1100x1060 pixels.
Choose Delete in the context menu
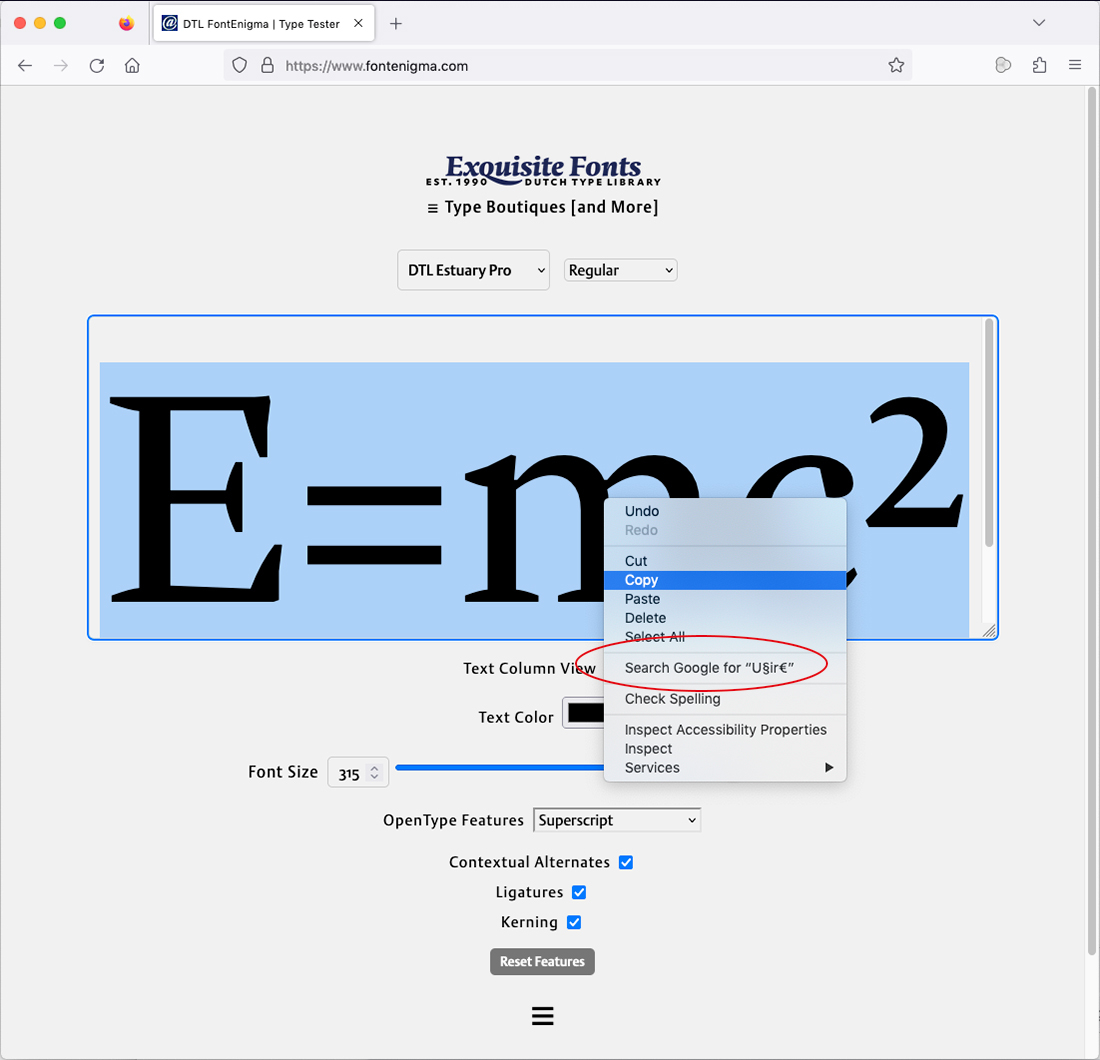click(725, 618)
